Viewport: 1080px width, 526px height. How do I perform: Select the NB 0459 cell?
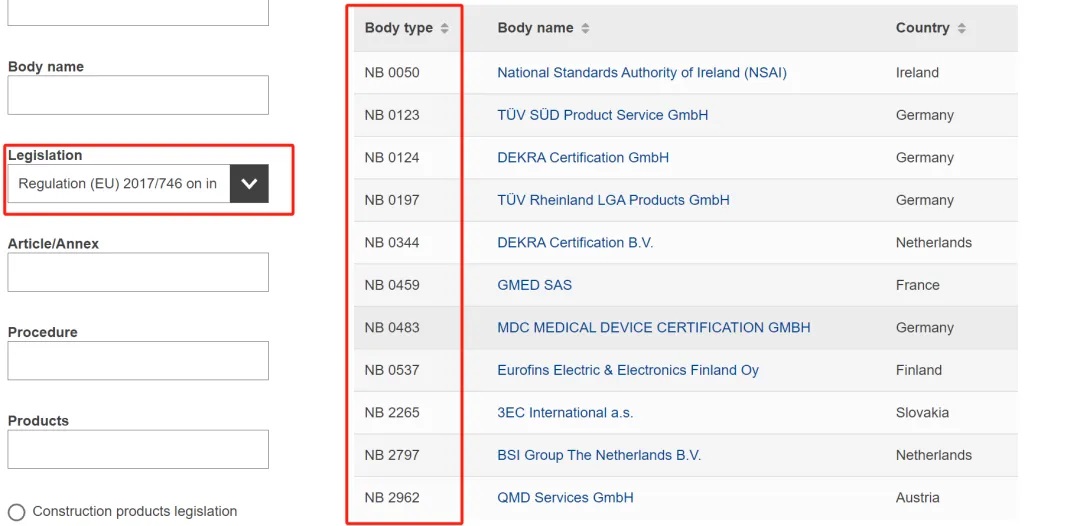(392, 285)
